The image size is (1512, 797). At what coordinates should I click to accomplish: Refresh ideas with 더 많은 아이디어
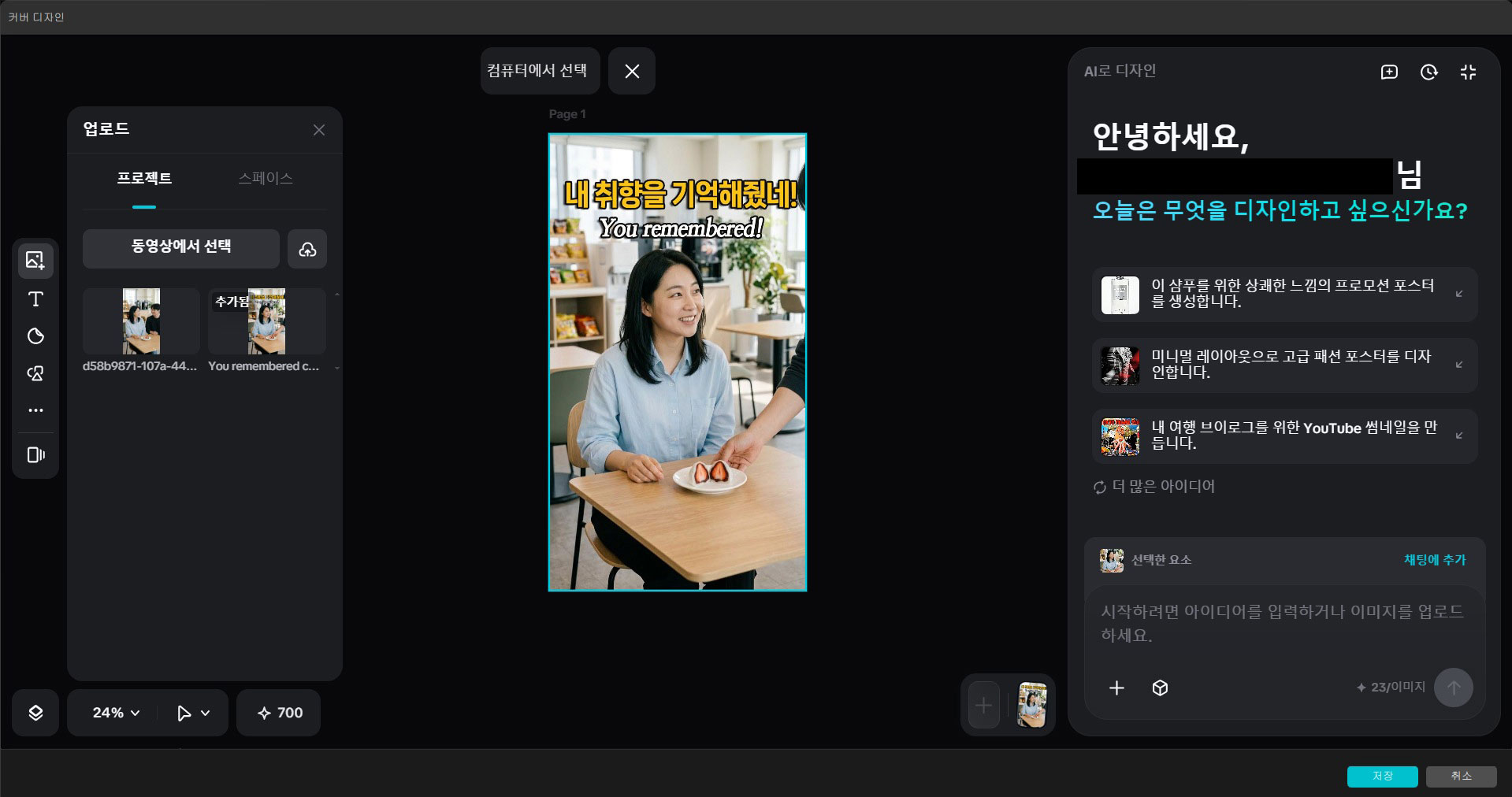tap(1154, 487)
